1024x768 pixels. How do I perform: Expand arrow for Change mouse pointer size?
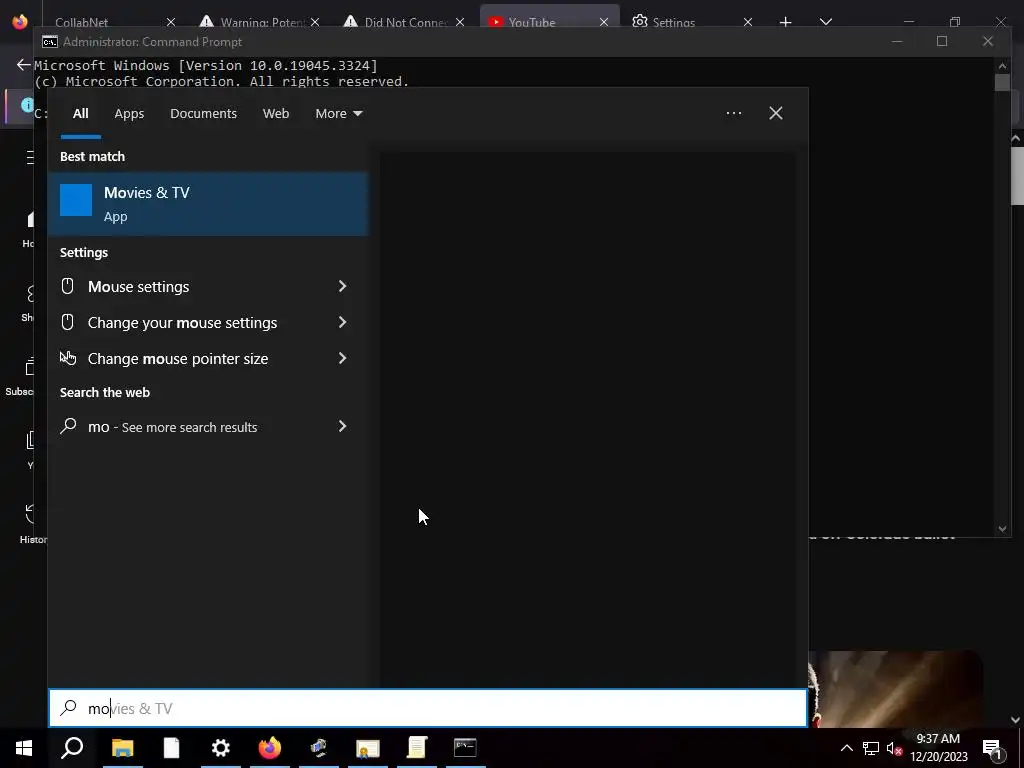coord(342,359)
